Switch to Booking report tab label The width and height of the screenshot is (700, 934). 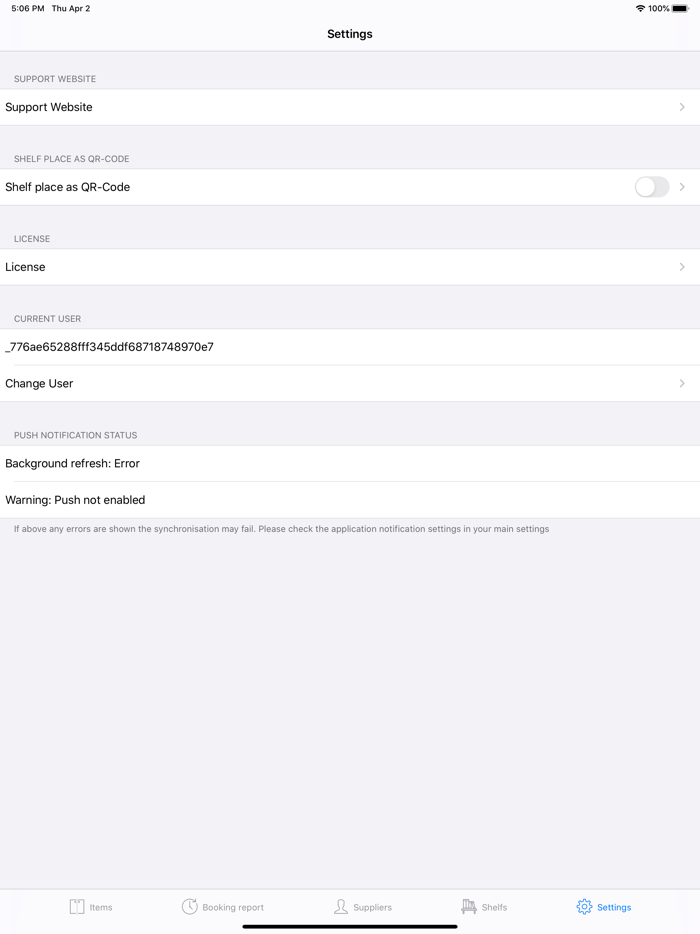[233, 908]
